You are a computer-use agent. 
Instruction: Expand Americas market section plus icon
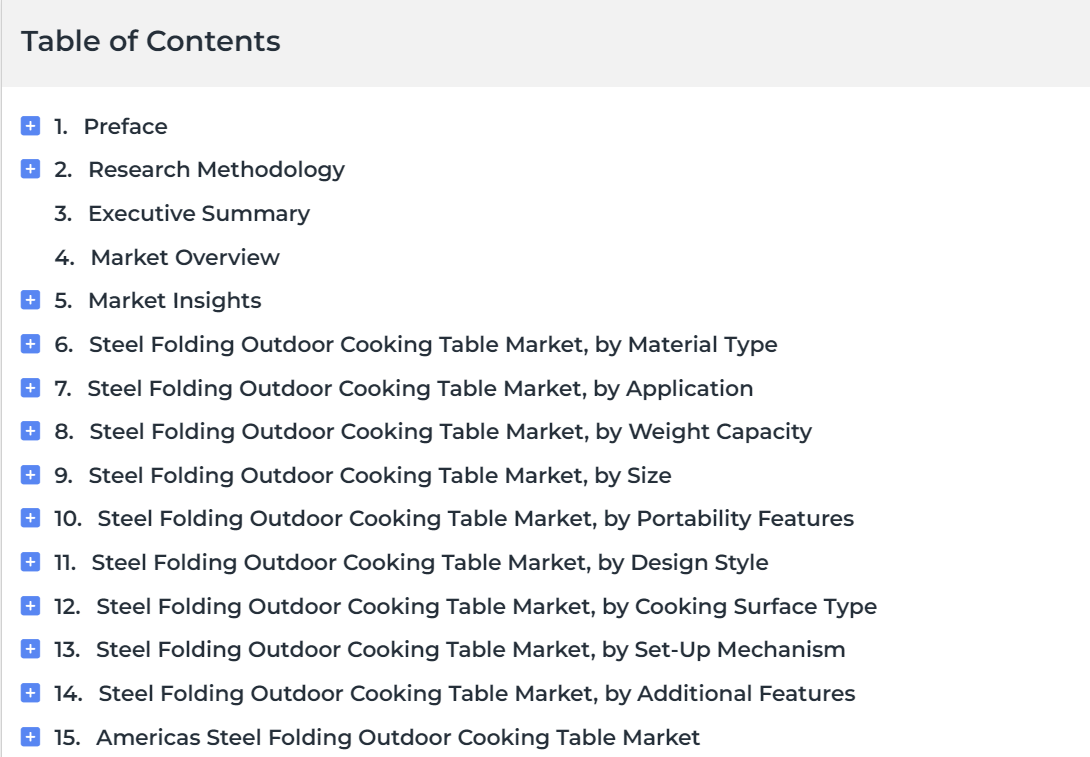click(x=31, y=736)
